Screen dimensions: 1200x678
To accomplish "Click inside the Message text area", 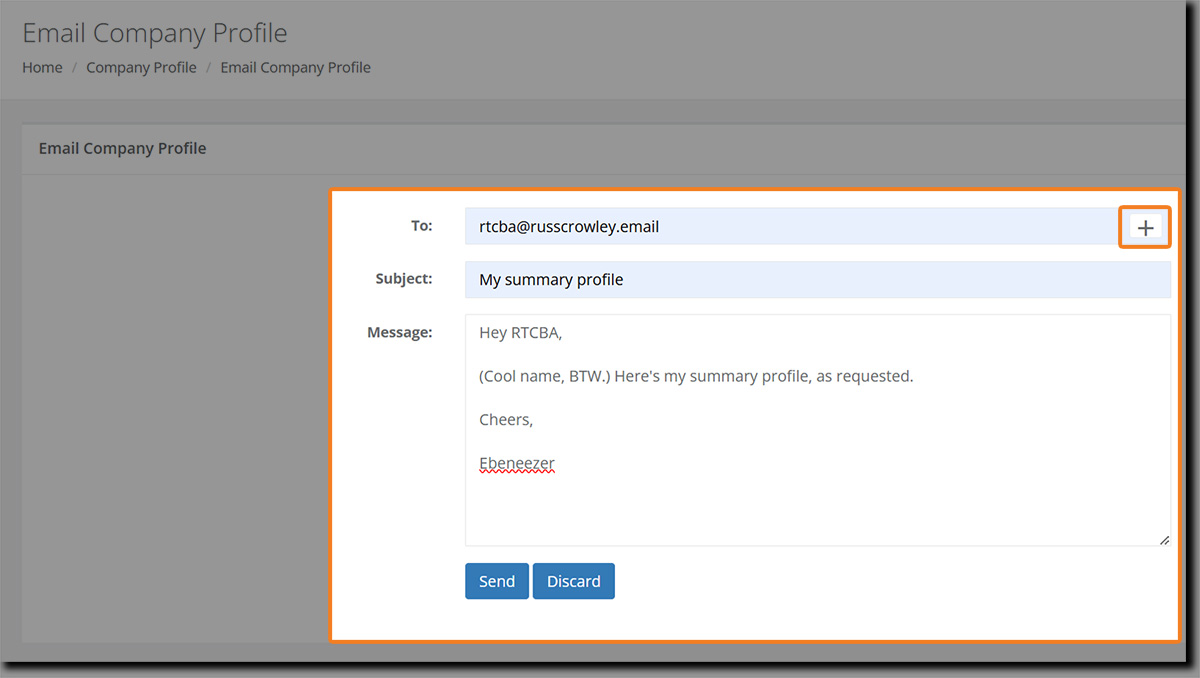I will click(x=817, y=430).
